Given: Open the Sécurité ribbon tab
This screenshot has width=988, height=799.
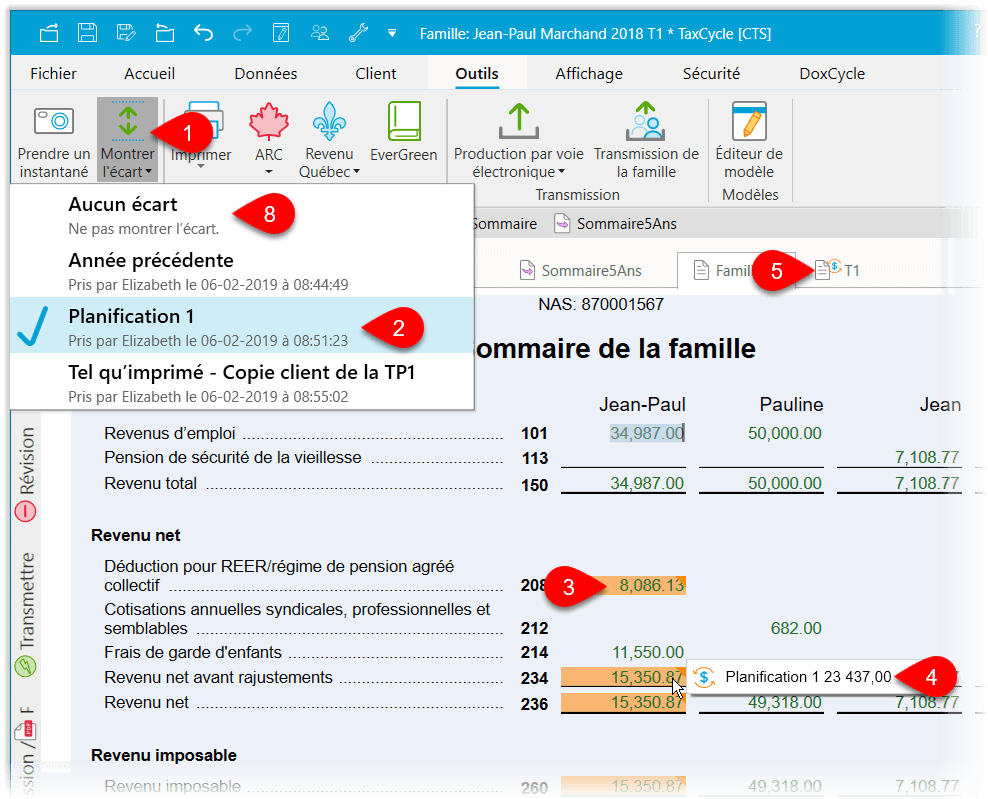Looking at the screenshot, I should tap(711, 74).
